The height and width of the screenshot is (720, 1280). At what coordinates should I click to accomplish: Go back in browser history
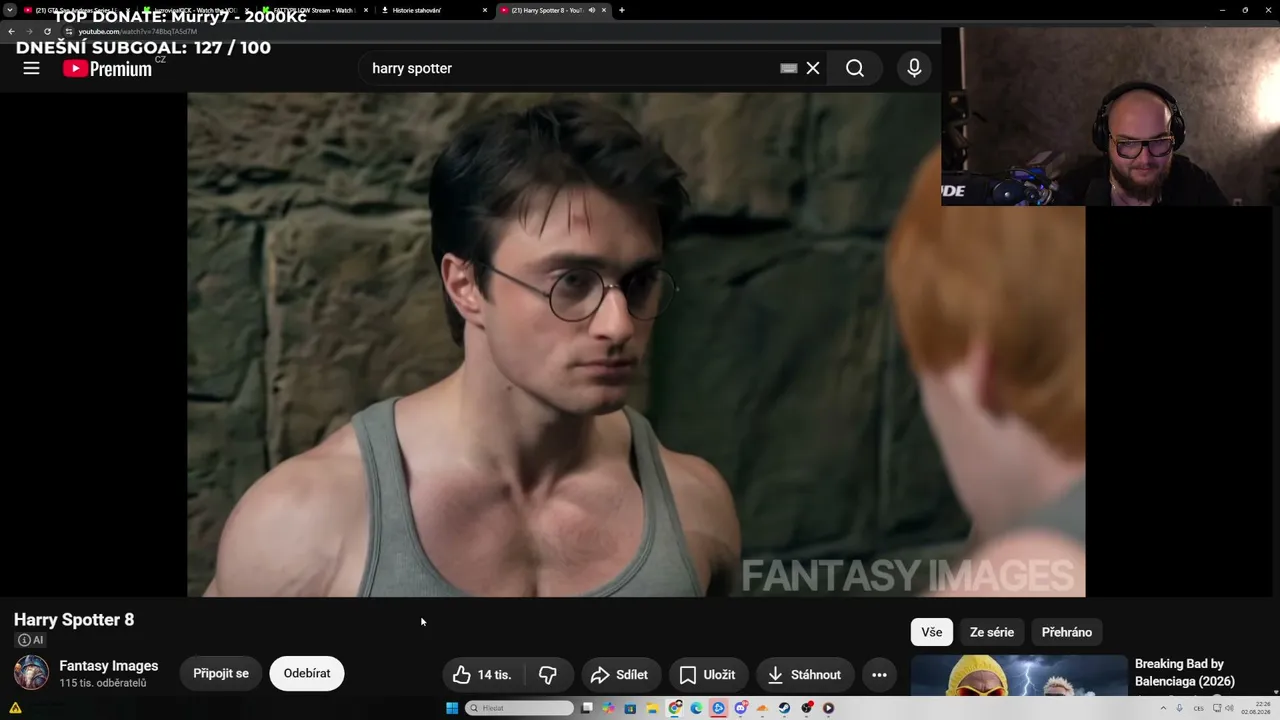[11, 31]
